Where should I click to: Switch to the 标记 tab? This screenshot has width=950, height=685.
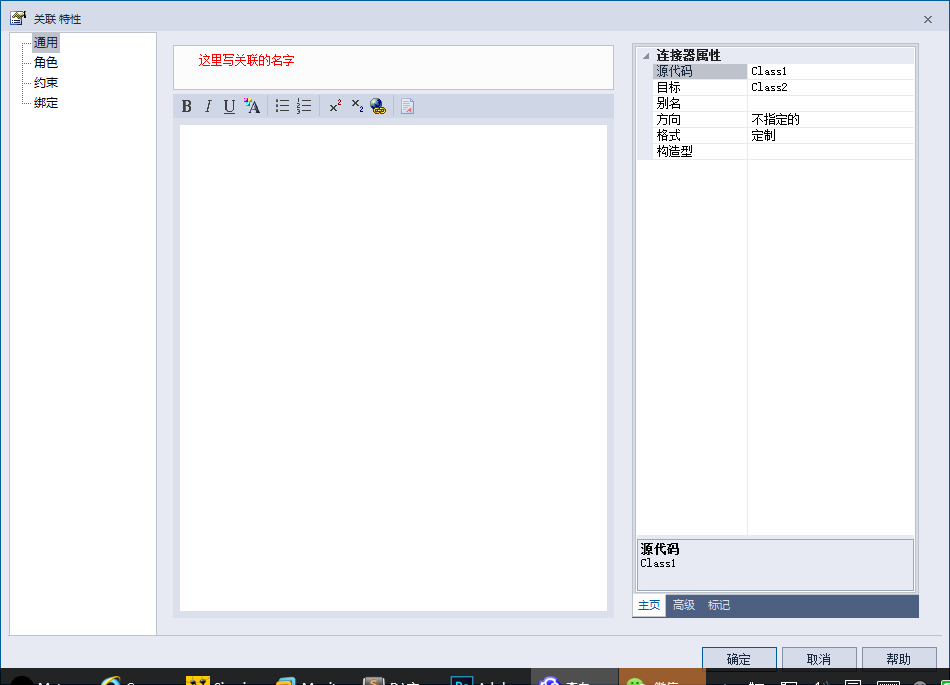coord(719,605)
